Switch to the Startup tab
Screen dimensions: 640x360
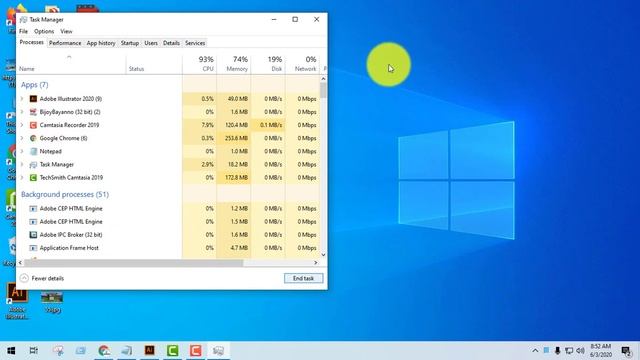coord(130,43)
